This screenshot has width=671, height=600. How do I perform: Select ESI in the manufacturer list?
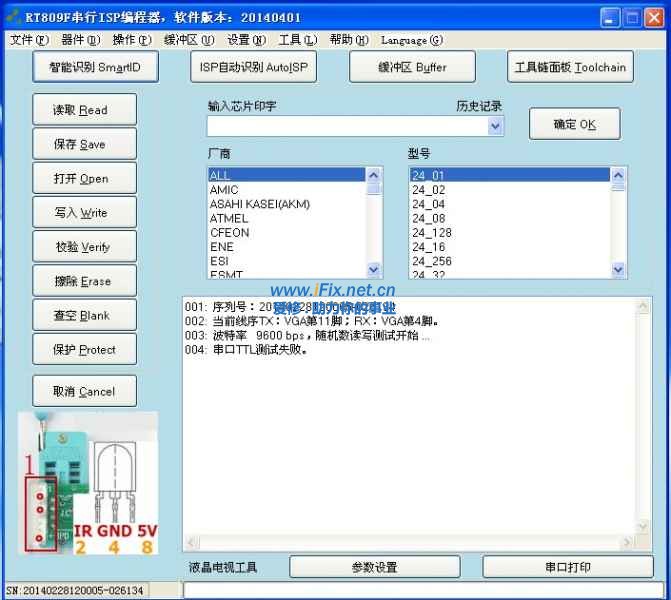coord(287,261)
